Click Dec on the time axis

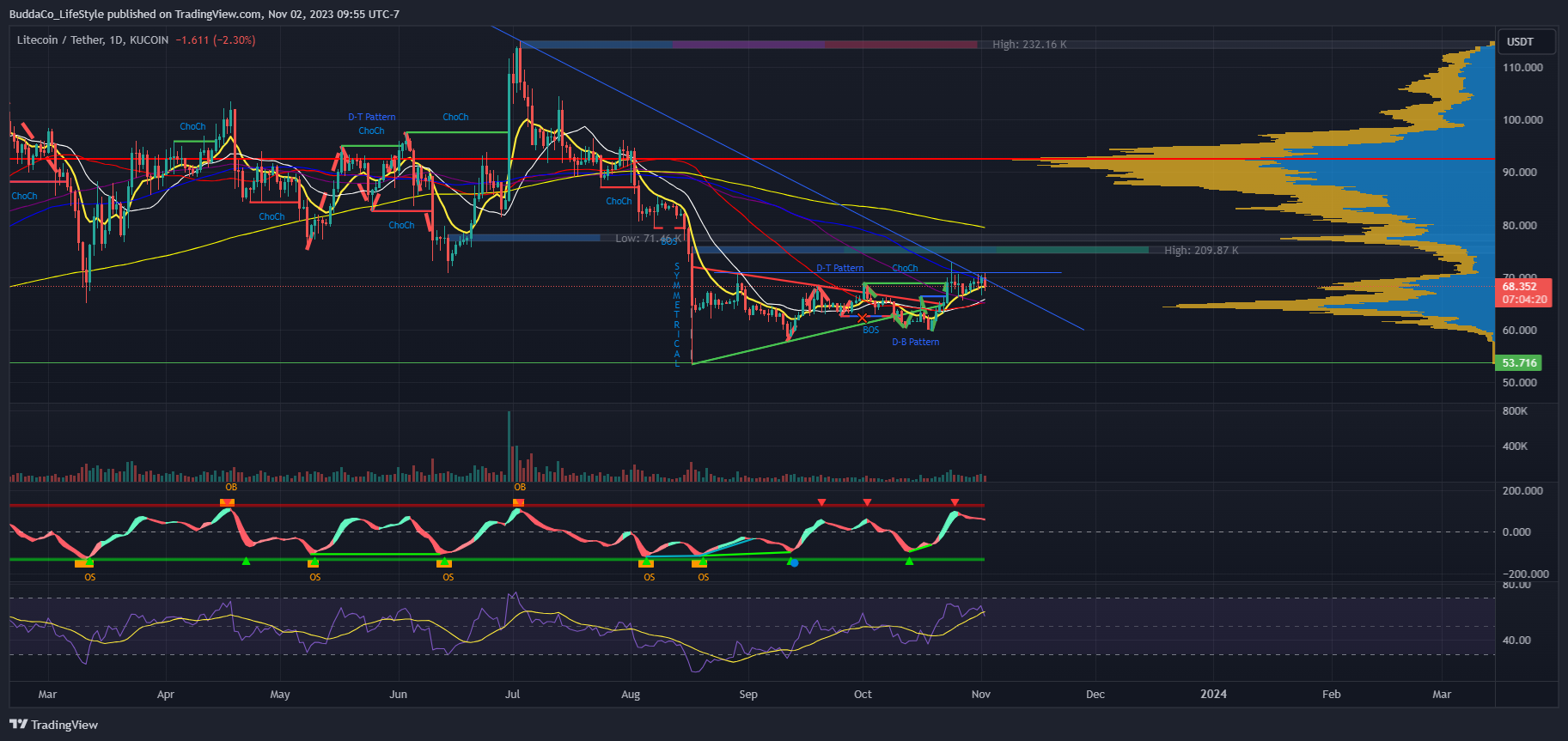[x=1095, y=694]
